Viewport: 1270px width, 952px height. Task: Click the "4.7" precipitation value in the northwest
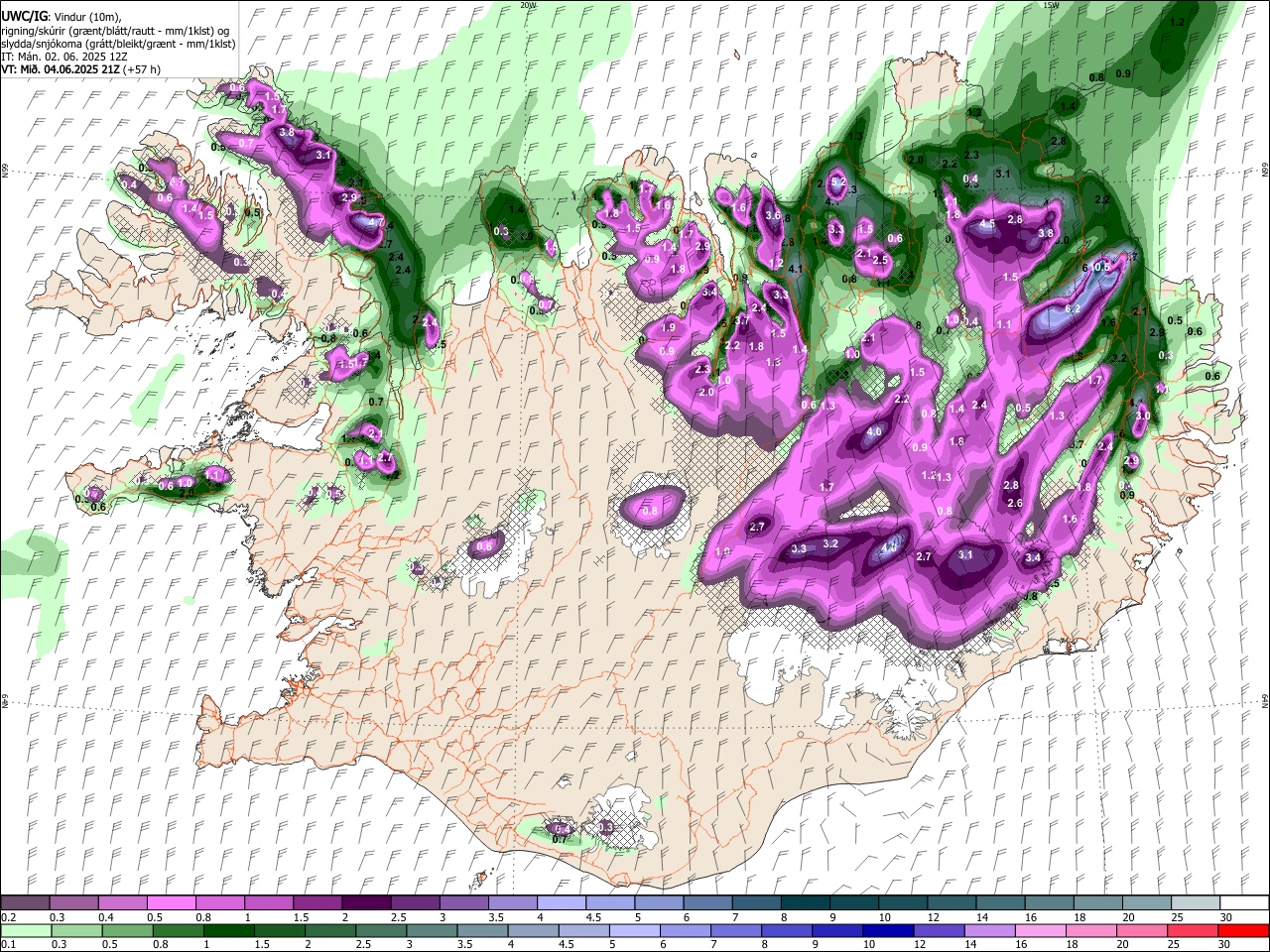tap(375, 223)
